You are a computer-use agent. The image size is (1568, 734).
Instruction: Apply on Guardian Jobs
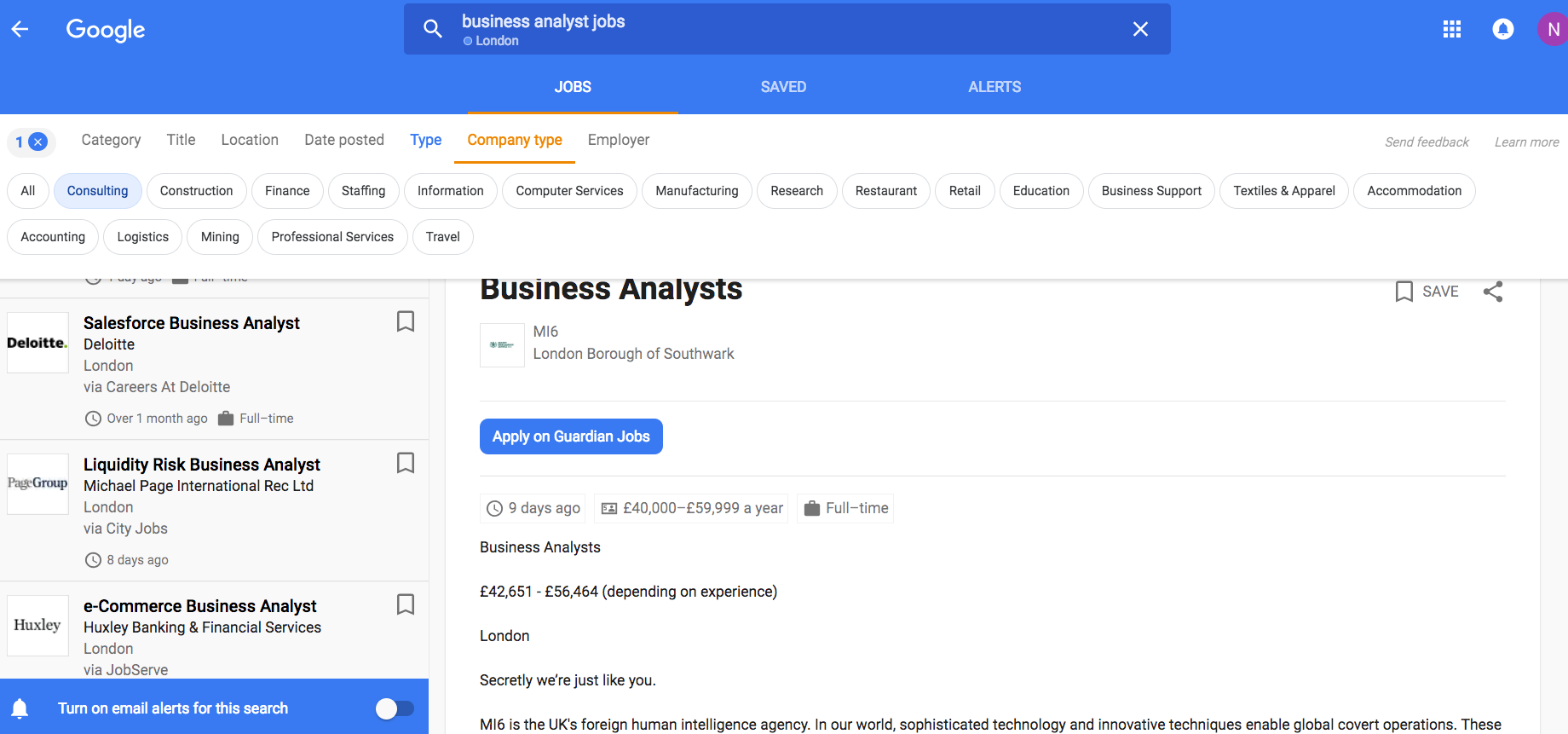click(571, 436)
